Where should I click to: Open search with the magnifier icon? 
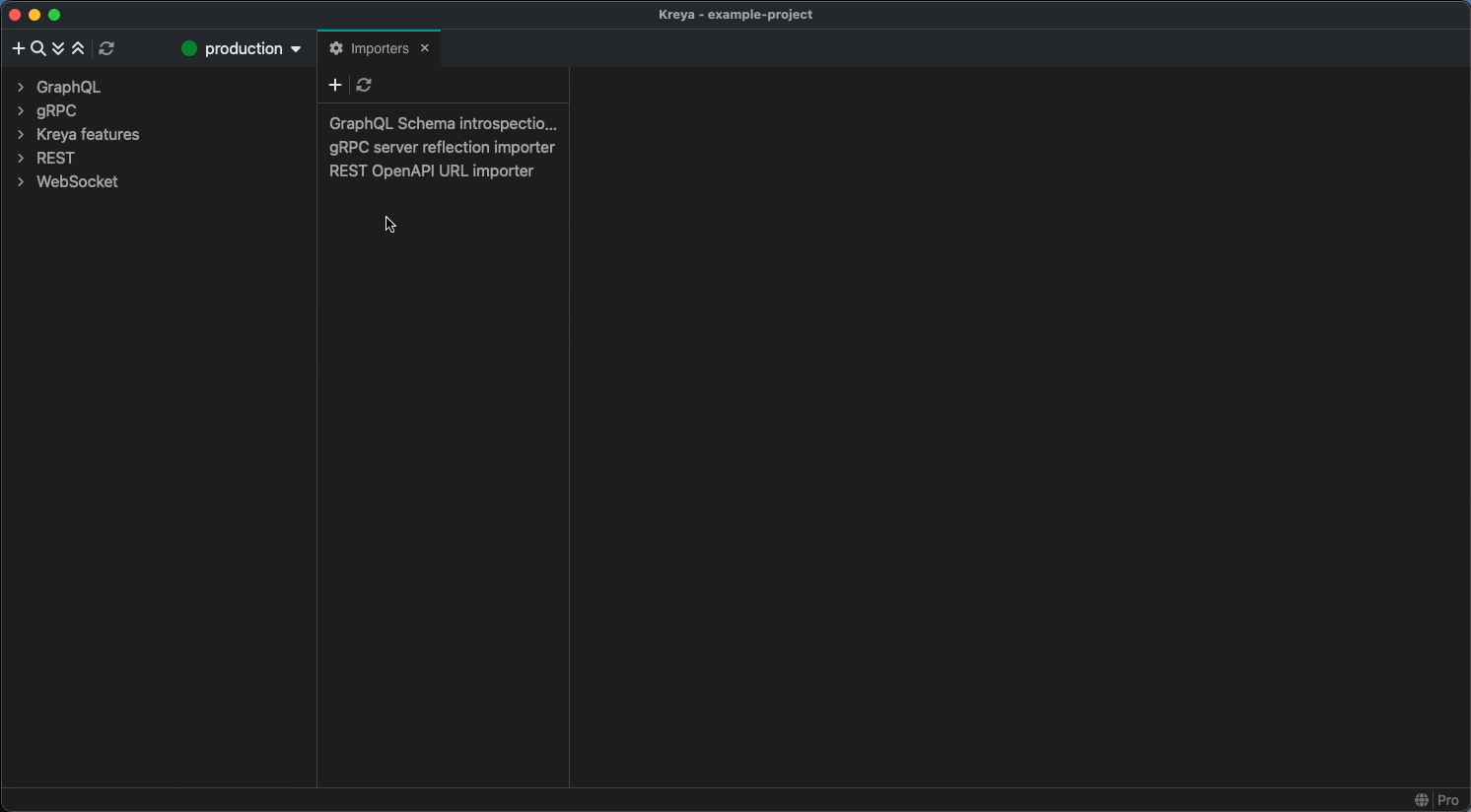[38, 49]
